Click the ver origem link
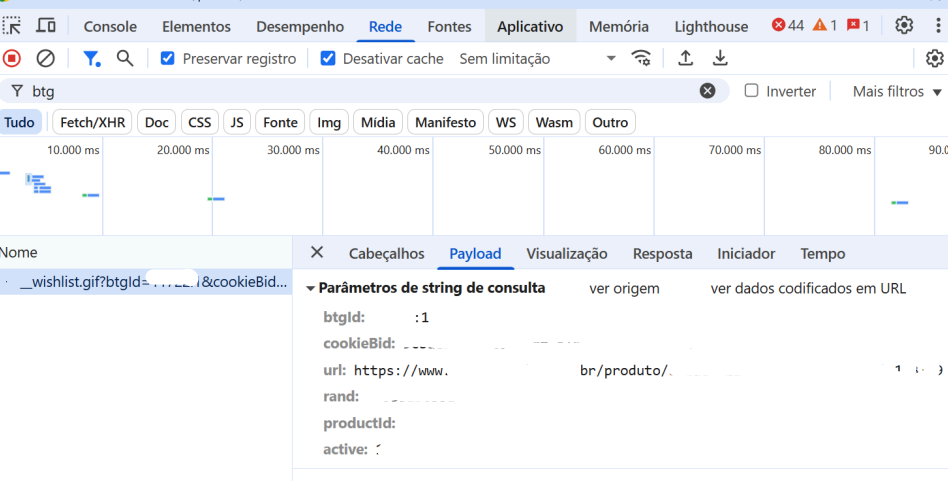The height and width of the screenshot is (481, 949). point(624,289)
